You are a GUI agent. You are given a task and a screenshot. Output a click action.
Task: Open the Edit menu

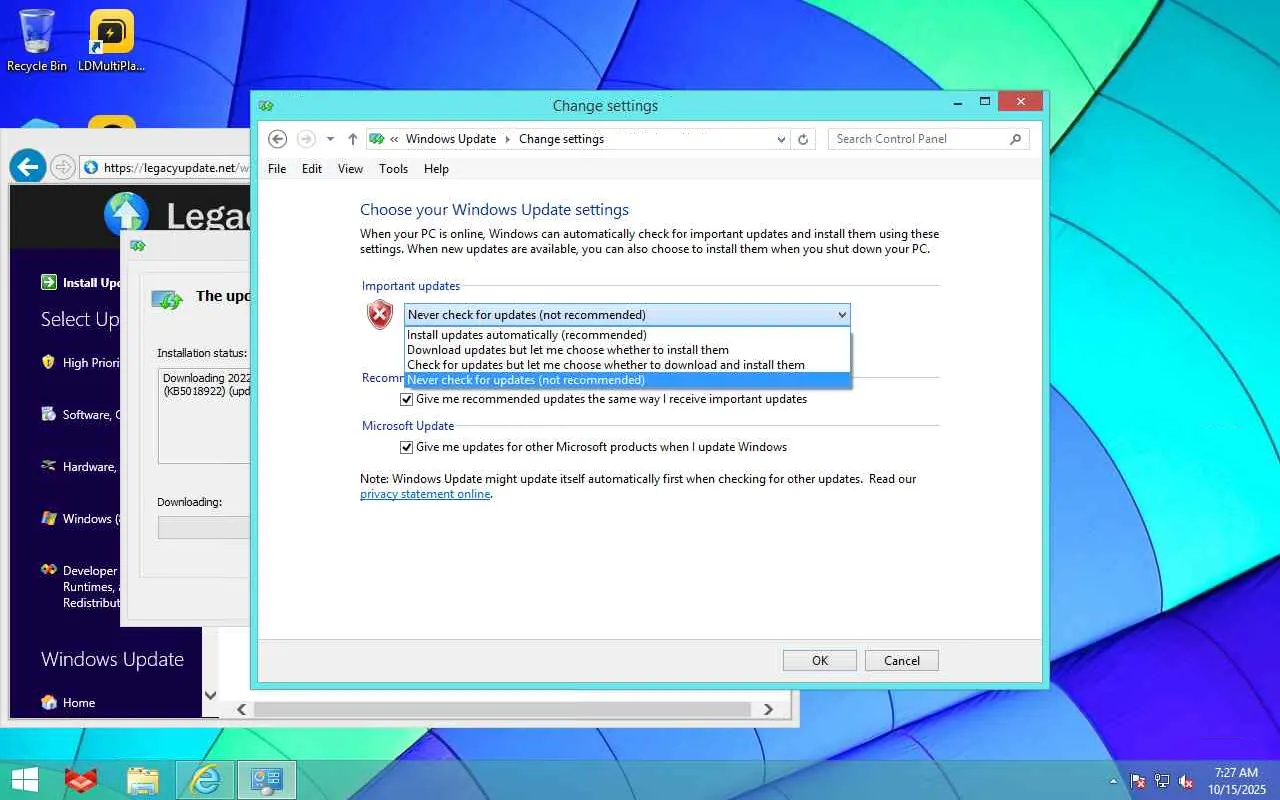[312, 169]
